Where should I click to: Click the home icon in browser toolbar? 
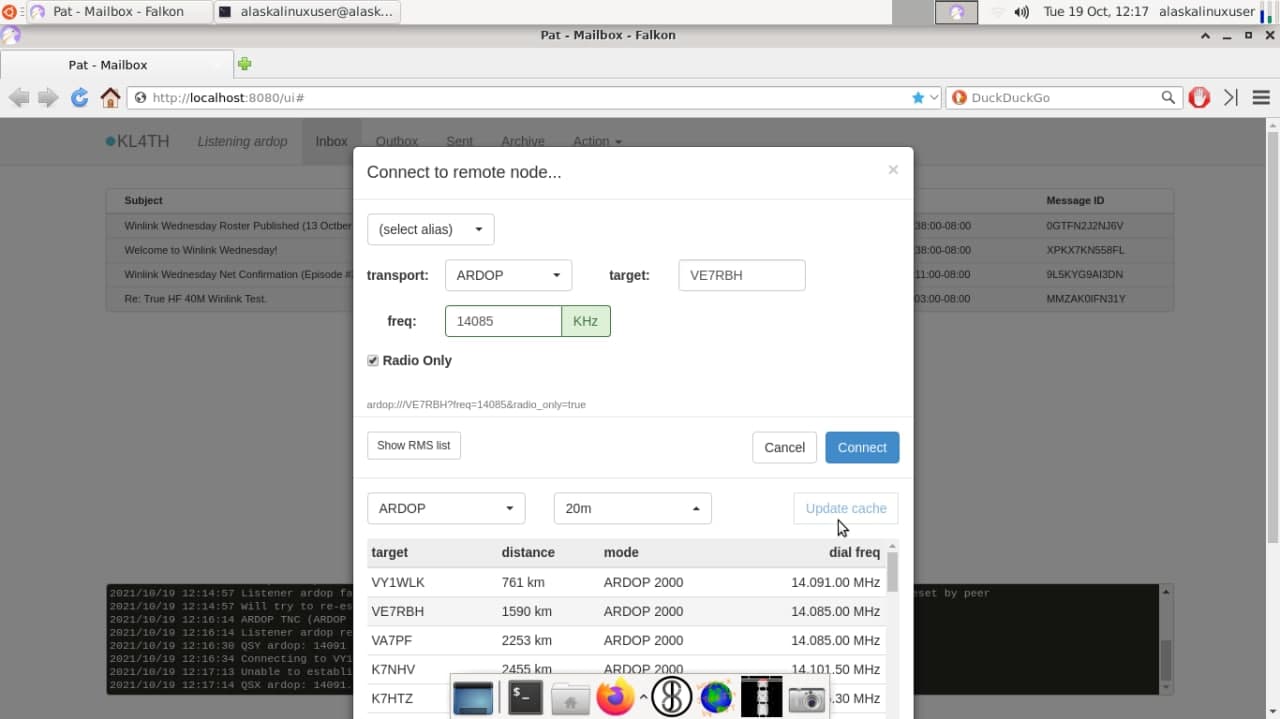point(110,98)
